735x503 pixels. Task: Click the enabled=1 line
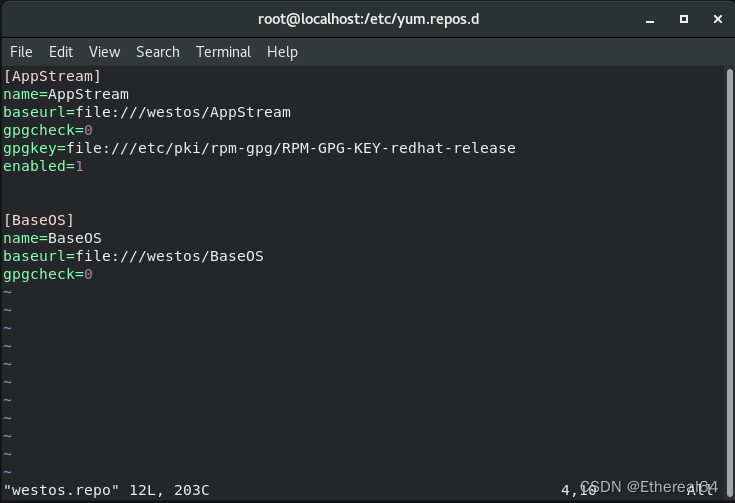click(43, 166)
